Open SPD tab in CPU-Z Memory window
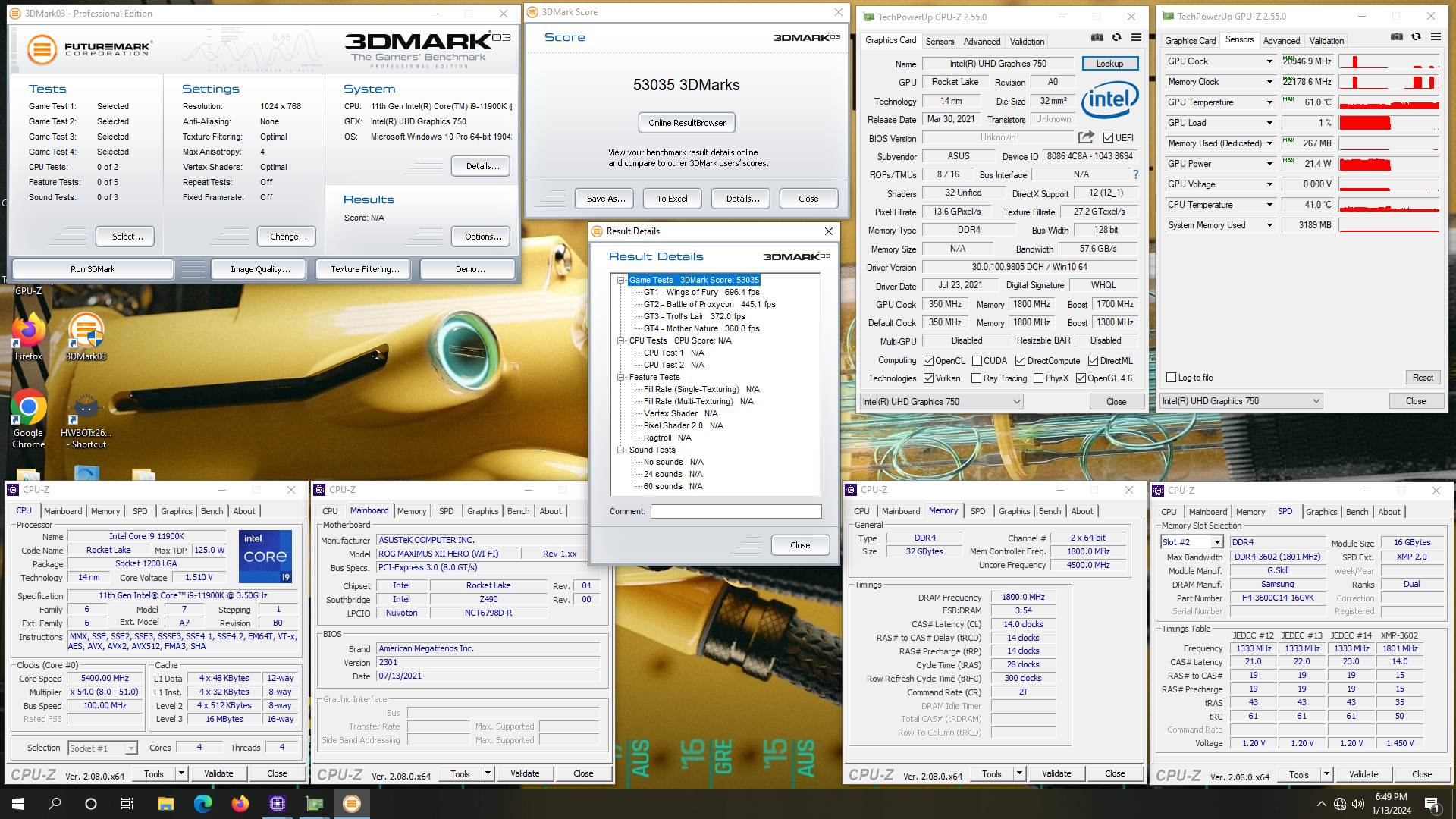Image resolution: width=1456 pixels, height=819 pixels. (x=977, y=511)
